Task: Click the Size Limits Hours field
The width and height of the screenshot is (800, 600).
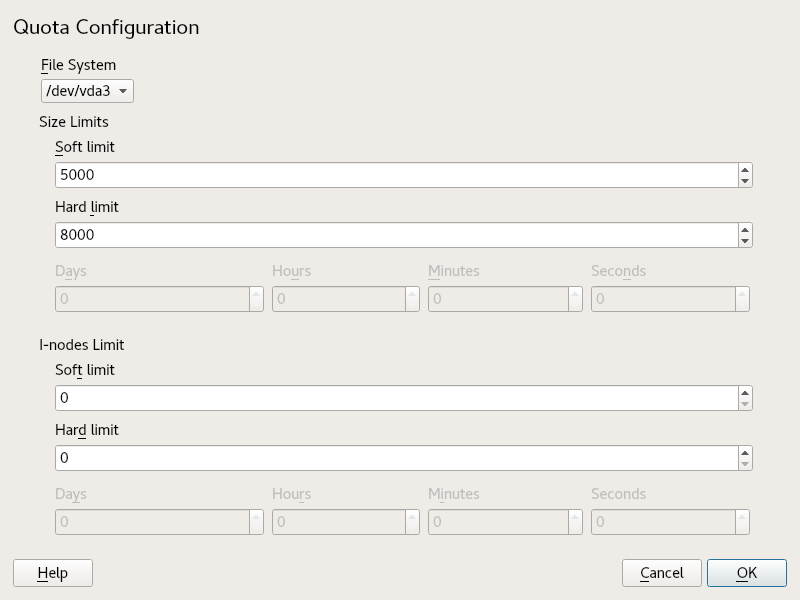Action: [x=338, y=299]
